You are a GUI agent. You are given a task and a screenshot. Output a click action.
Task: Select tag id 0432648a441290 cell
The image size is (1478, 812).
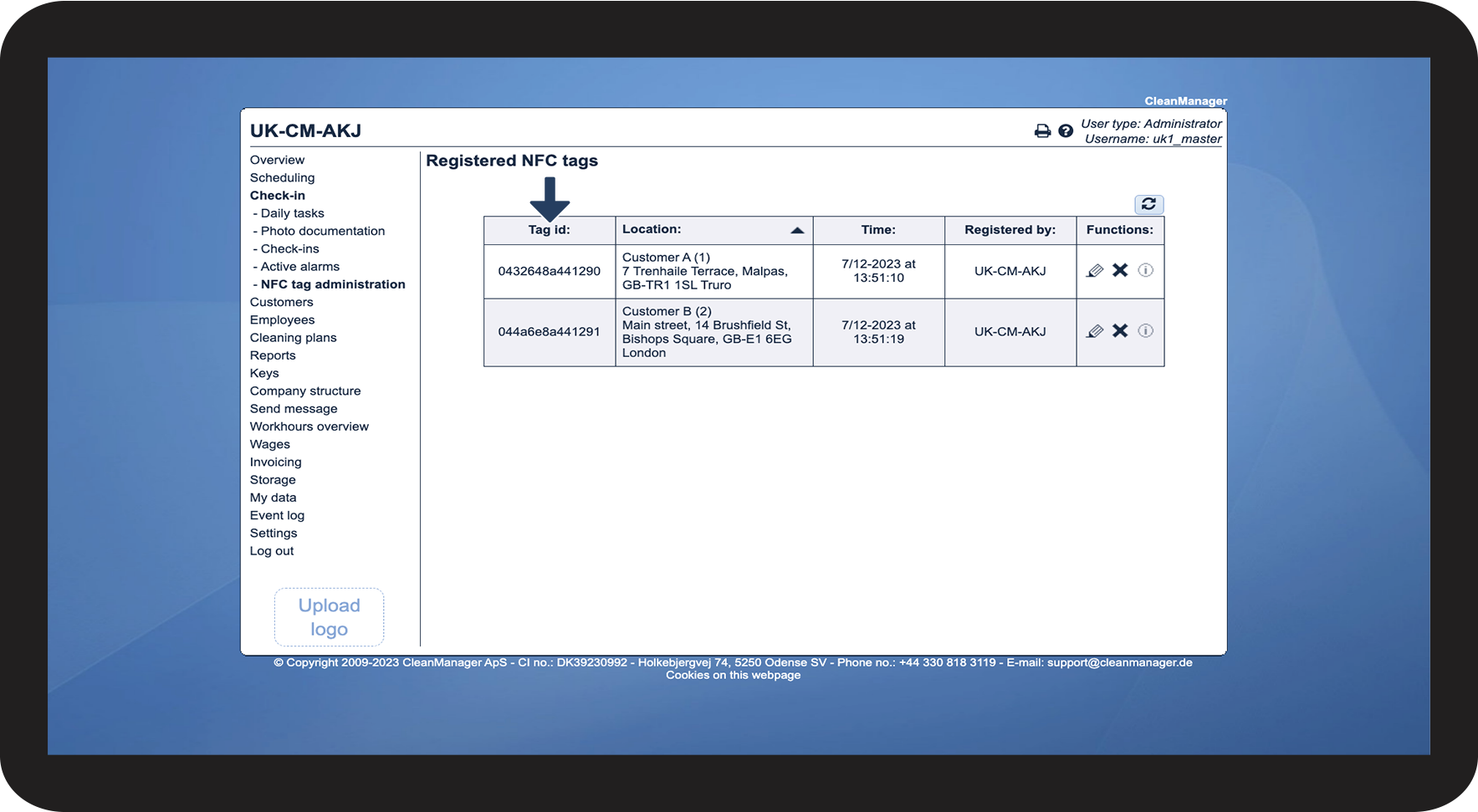[549, 271]
